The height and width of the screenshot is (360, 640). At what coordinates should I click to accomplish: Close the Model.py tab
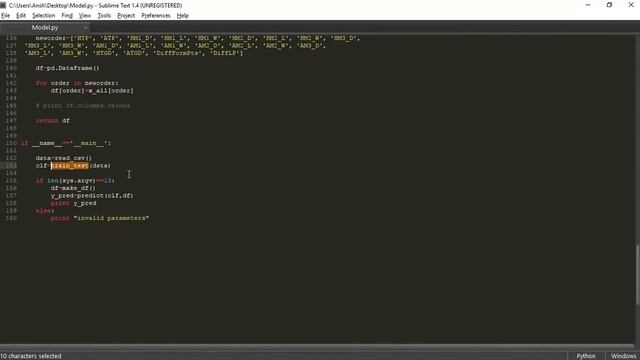[x=85, y=28]
